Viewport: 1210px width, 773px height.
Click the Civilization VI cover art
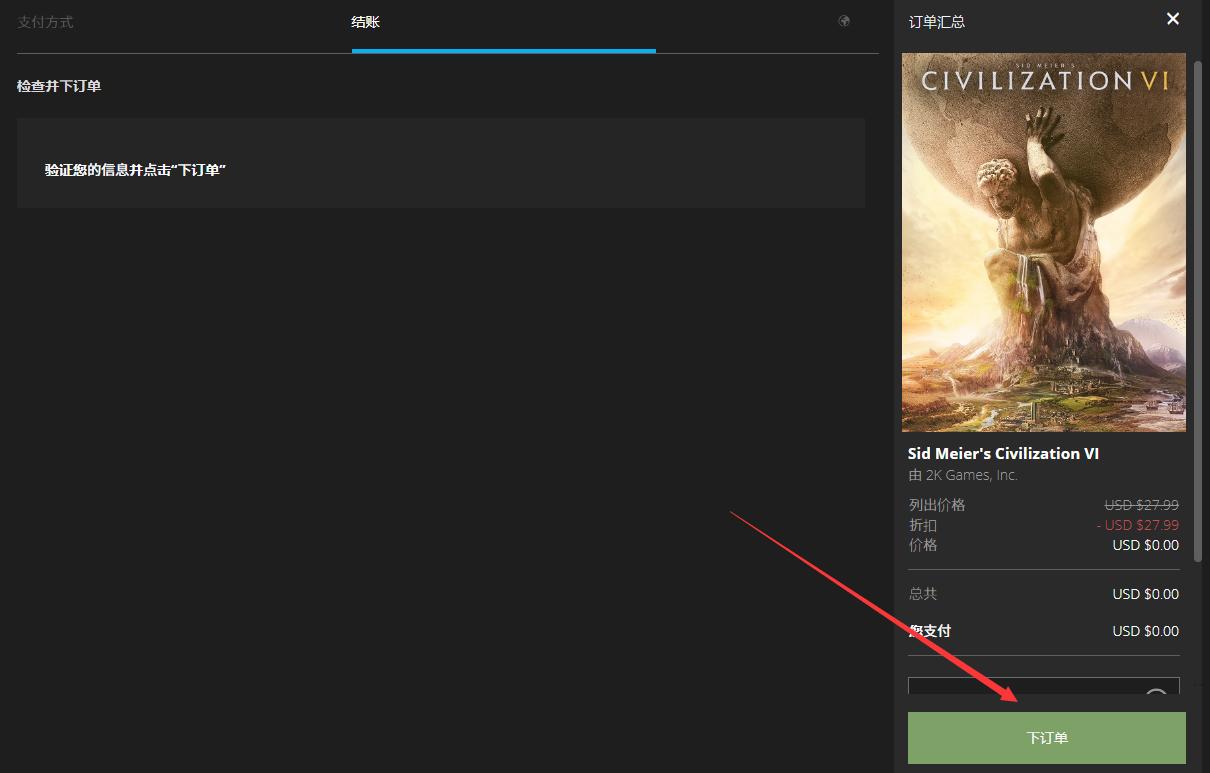point(1043,242)
